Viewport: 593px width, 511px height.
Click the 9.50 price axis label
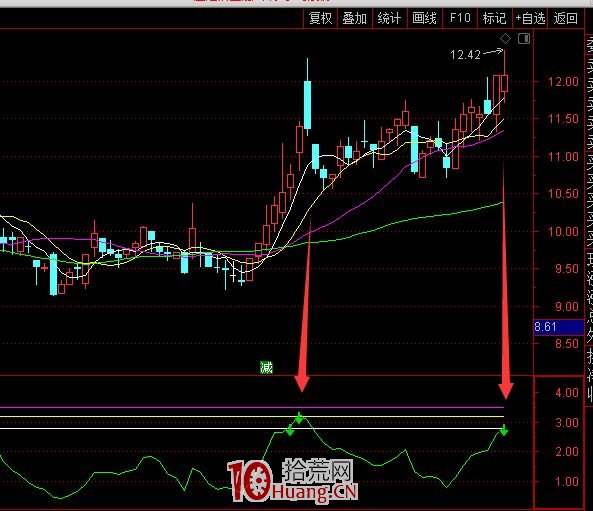tap(567, 269)
